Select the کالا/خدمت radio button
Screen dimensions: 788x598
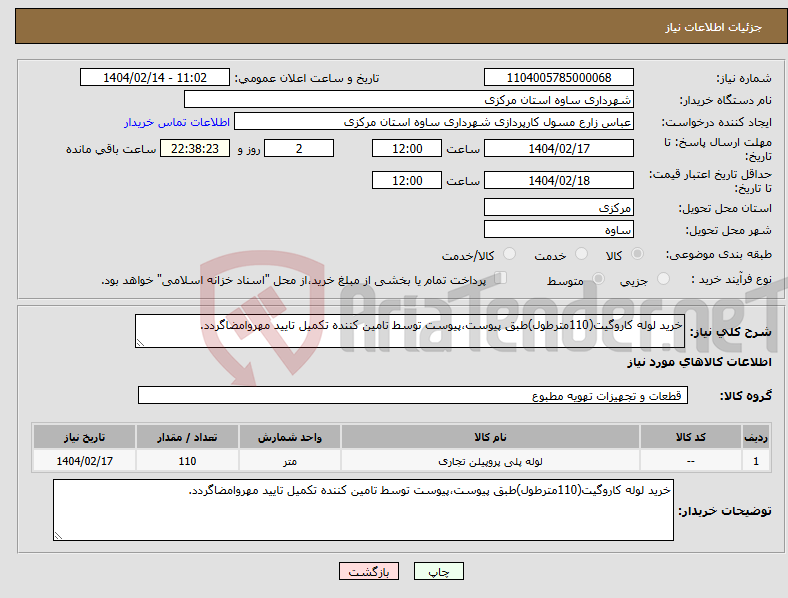[x=510, y=254]
